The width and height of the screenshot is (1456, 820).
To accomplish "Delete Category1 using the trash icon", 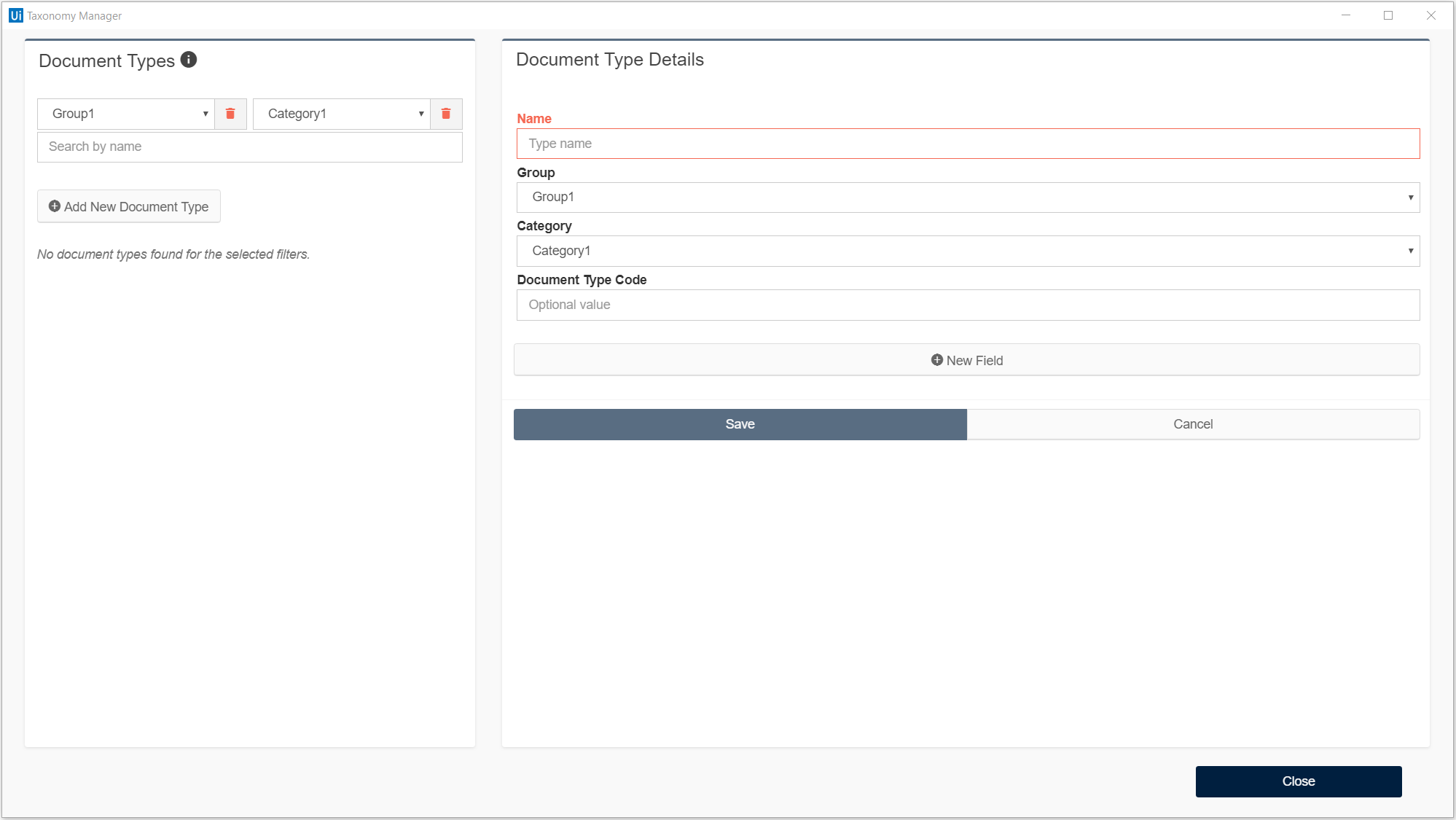I will click(446, 114).
